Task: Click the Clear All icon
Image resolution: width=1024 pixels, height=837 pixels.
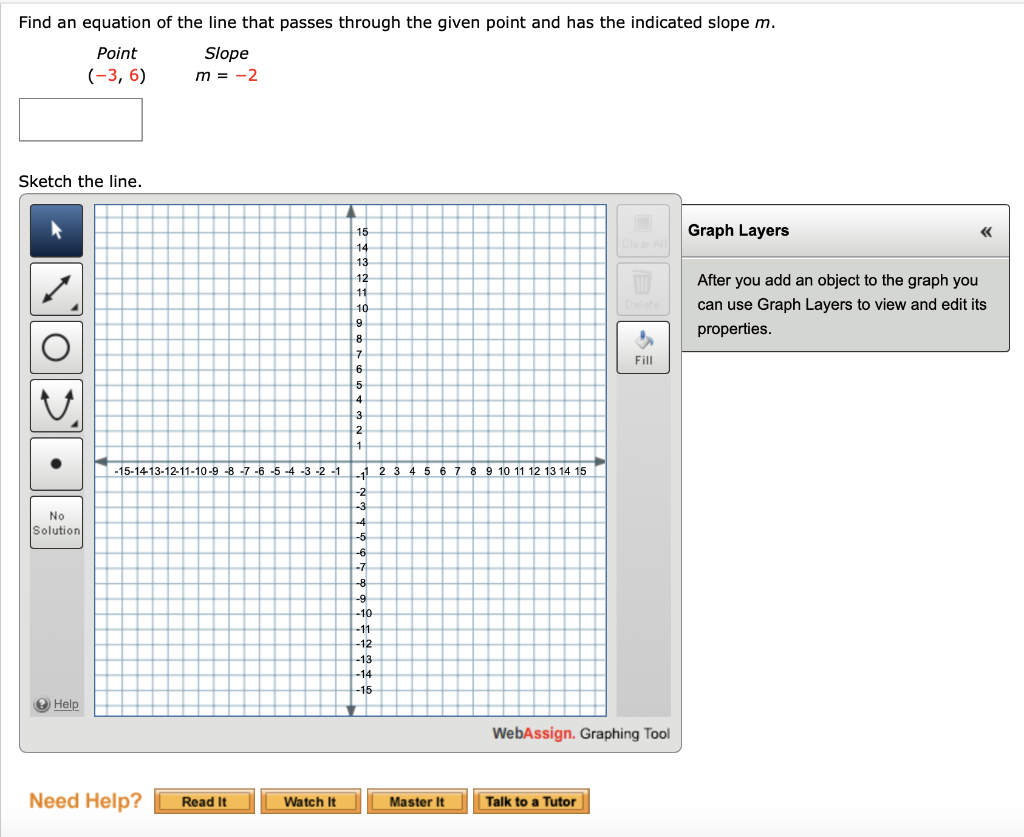Action: point(643,229)
